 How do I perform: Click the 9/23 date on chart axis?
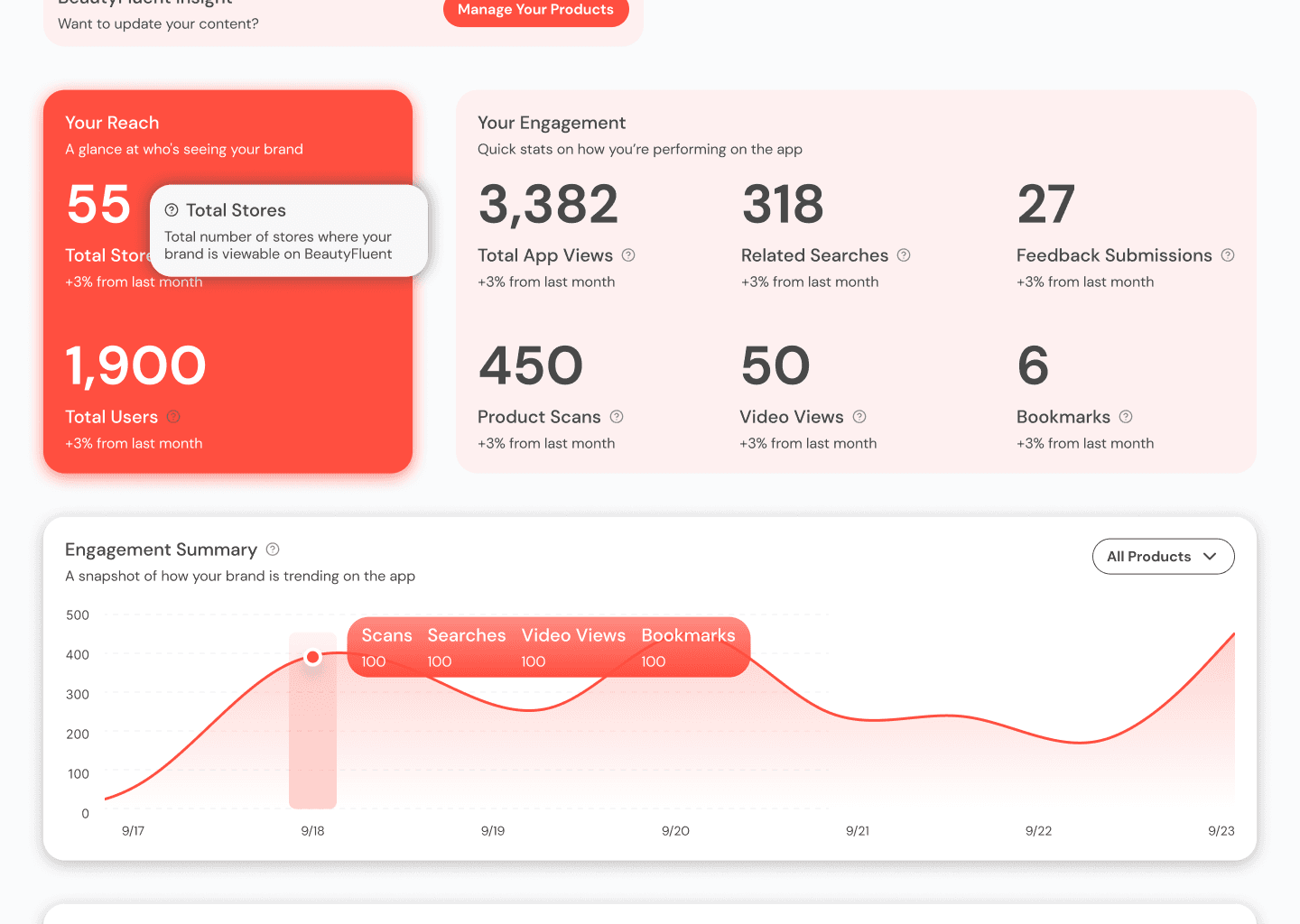[x=1221, y=831]
